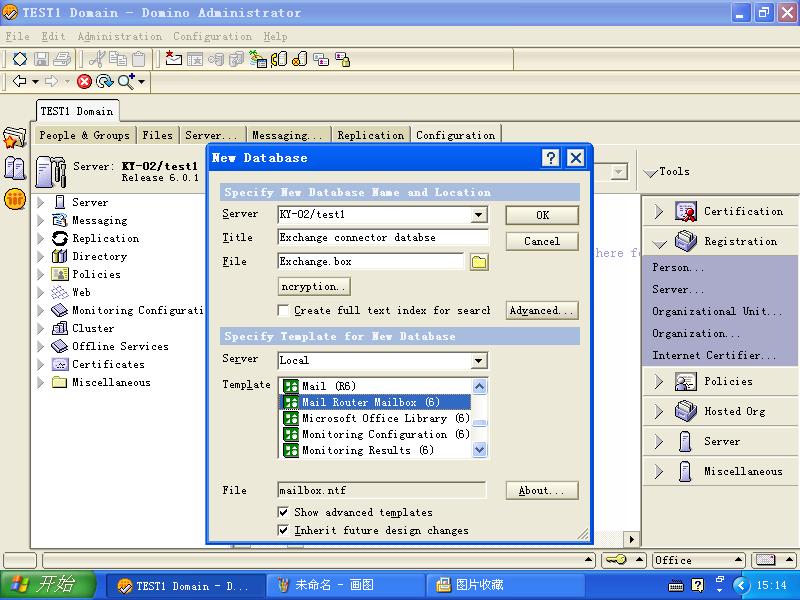
Task: Click the help question mark in New Database dialog
Action: pos(550,158)
